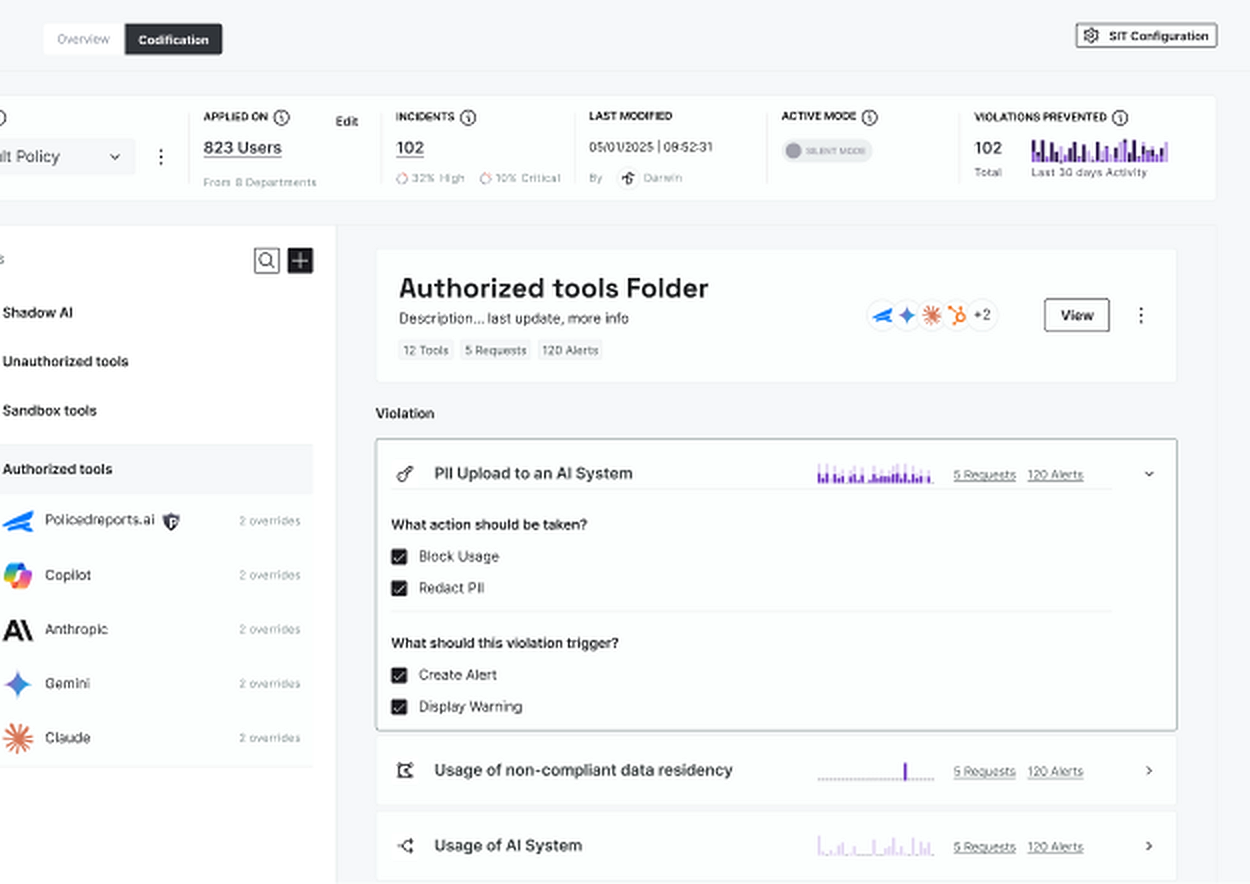Open 5 Requests in Usage of AI System row

click(x=984, y=847)
